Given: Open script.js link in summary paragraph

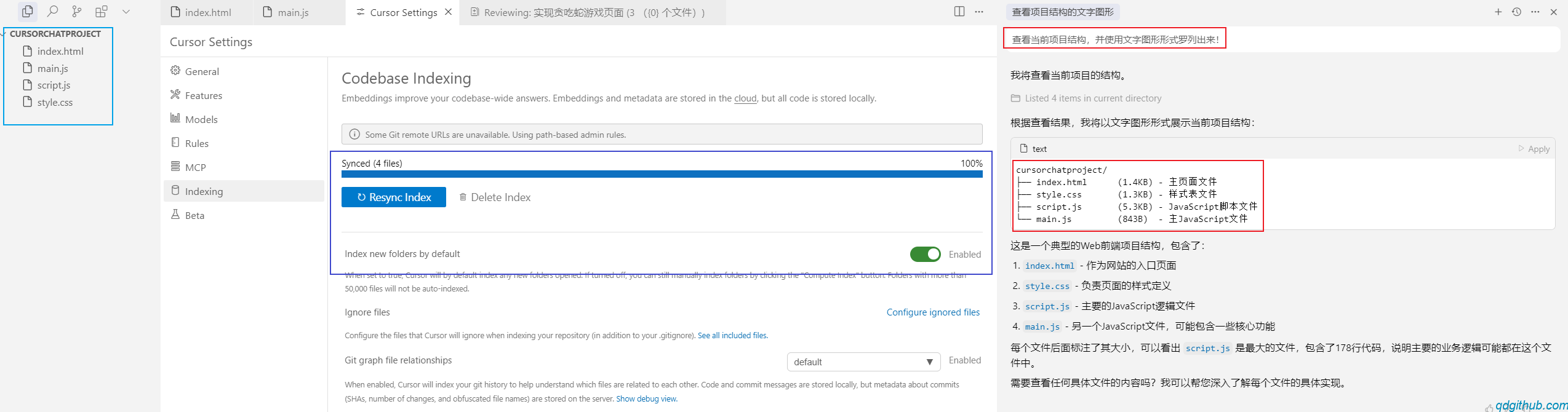Looking at the screenshot, I should click(x=1208, y=348).
